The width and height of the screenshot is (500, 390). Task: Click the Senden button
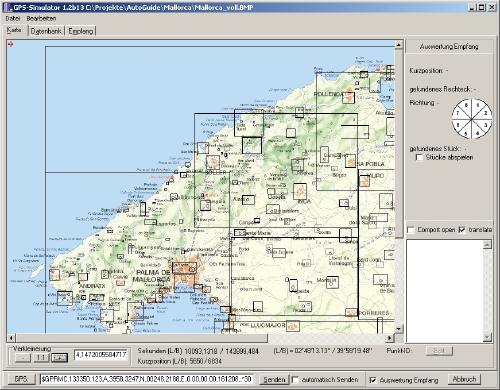click(274, 379)
